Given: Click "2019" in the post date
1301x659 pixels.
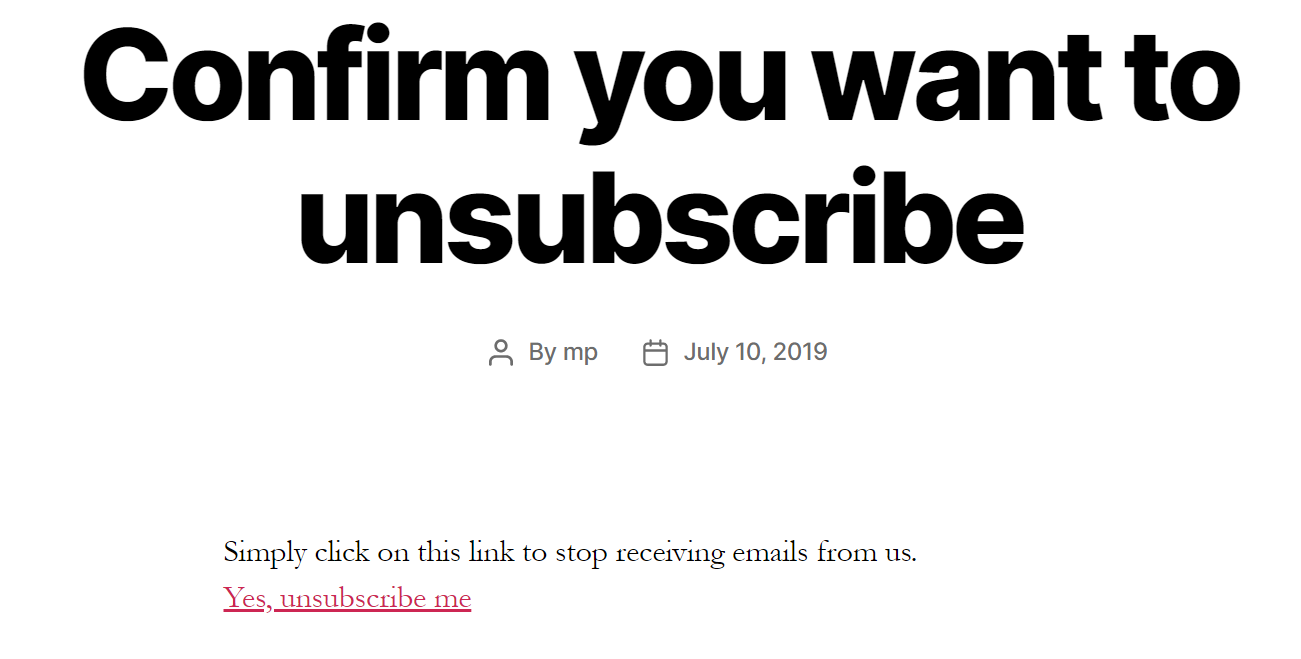Looking at the screenshot, I should coord(800,352).
